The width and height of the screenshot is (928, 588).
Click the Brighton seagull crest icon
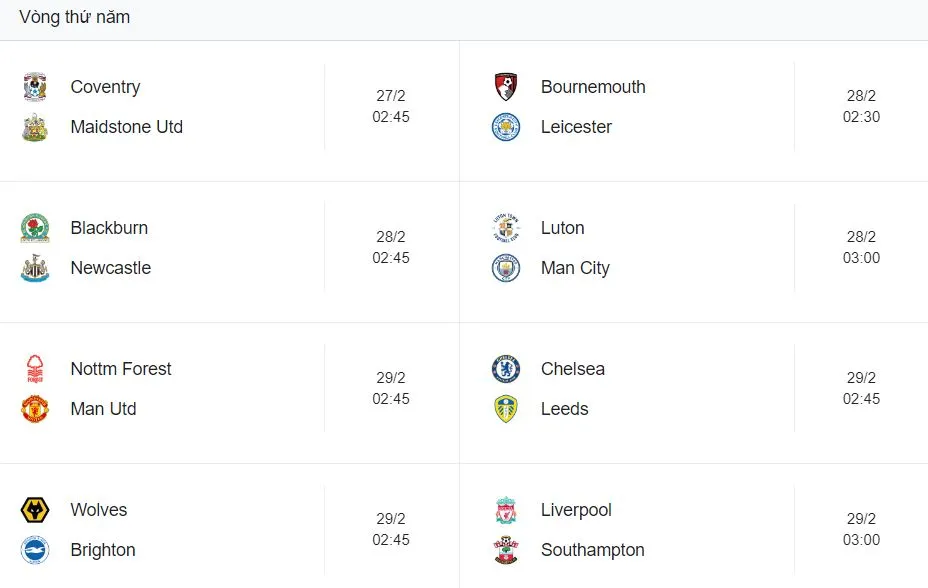pyautogui.click(x=35, y=550)
